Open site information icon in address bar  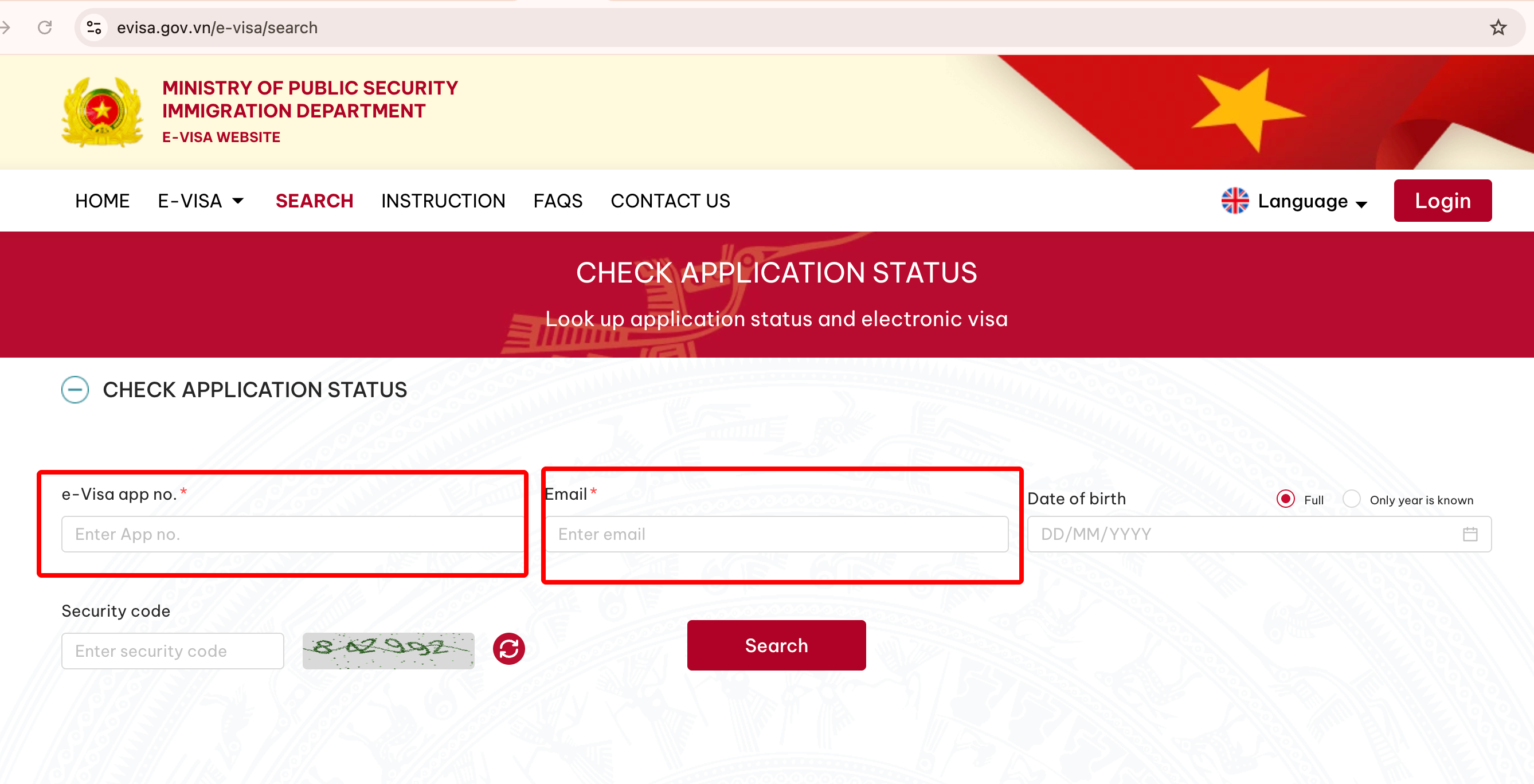pos(94,28)
